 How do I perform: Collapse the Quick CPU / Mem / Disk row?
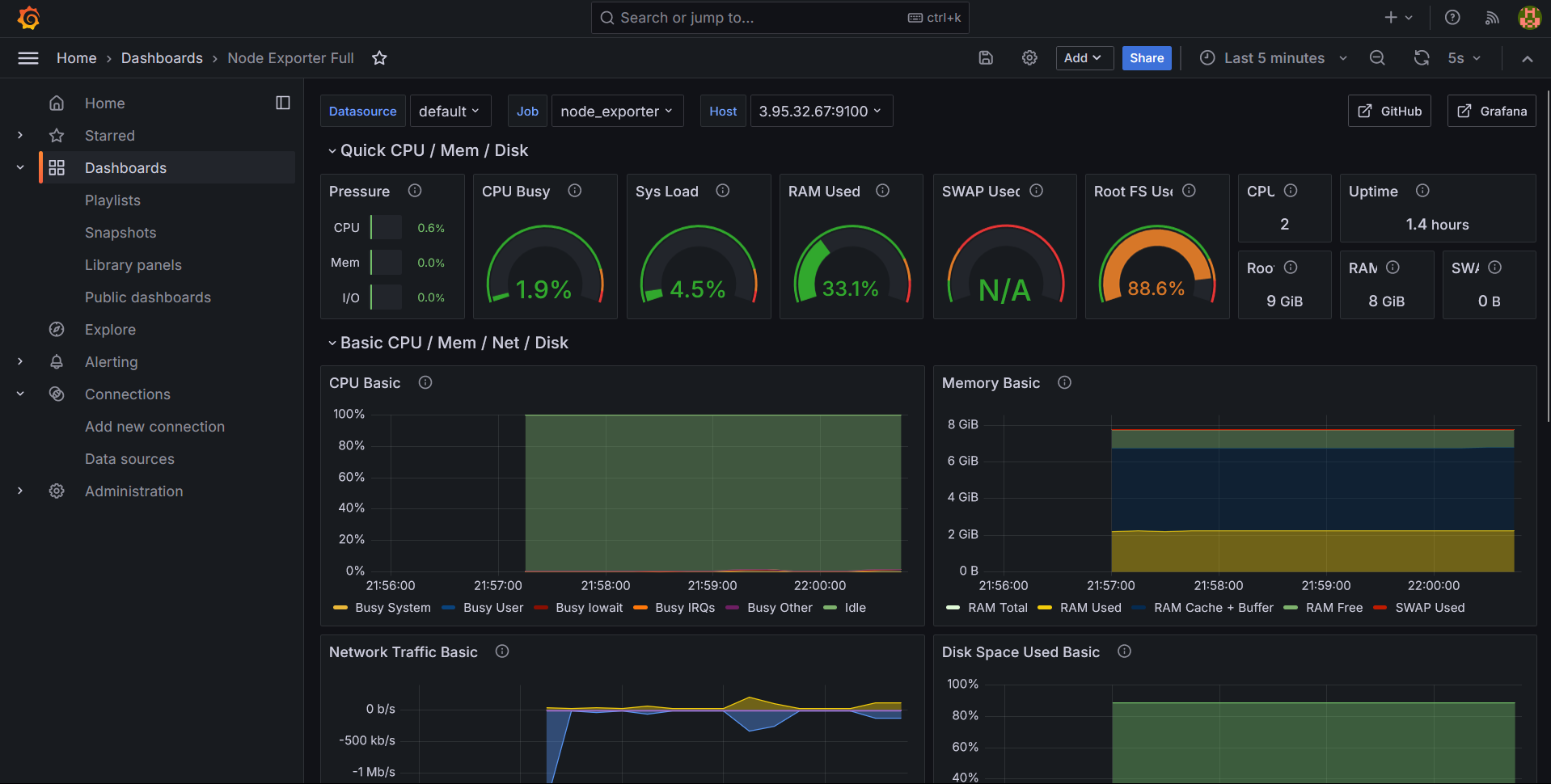tap(428, 150)
